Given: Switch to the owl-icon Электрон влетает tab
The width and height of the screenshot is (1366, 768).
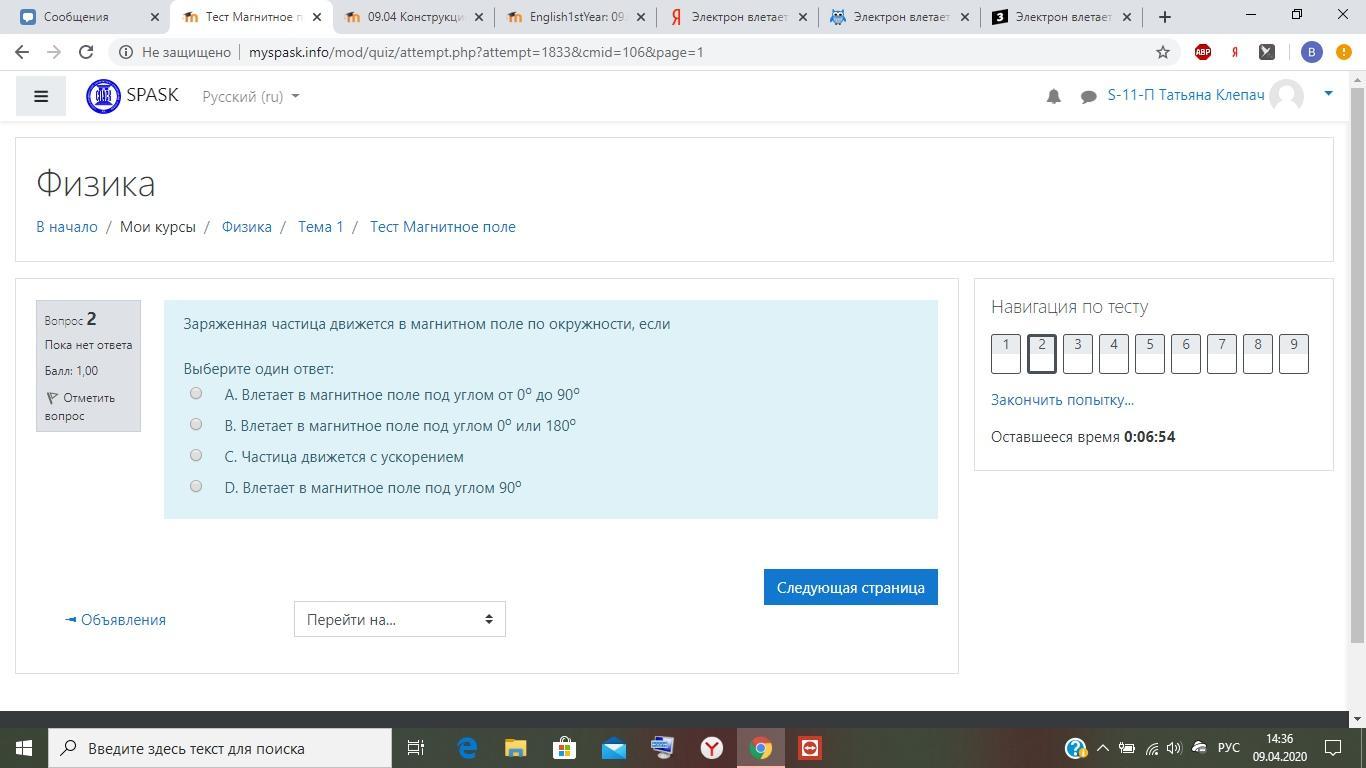Looking at the screenshot, I should point(900,17).
